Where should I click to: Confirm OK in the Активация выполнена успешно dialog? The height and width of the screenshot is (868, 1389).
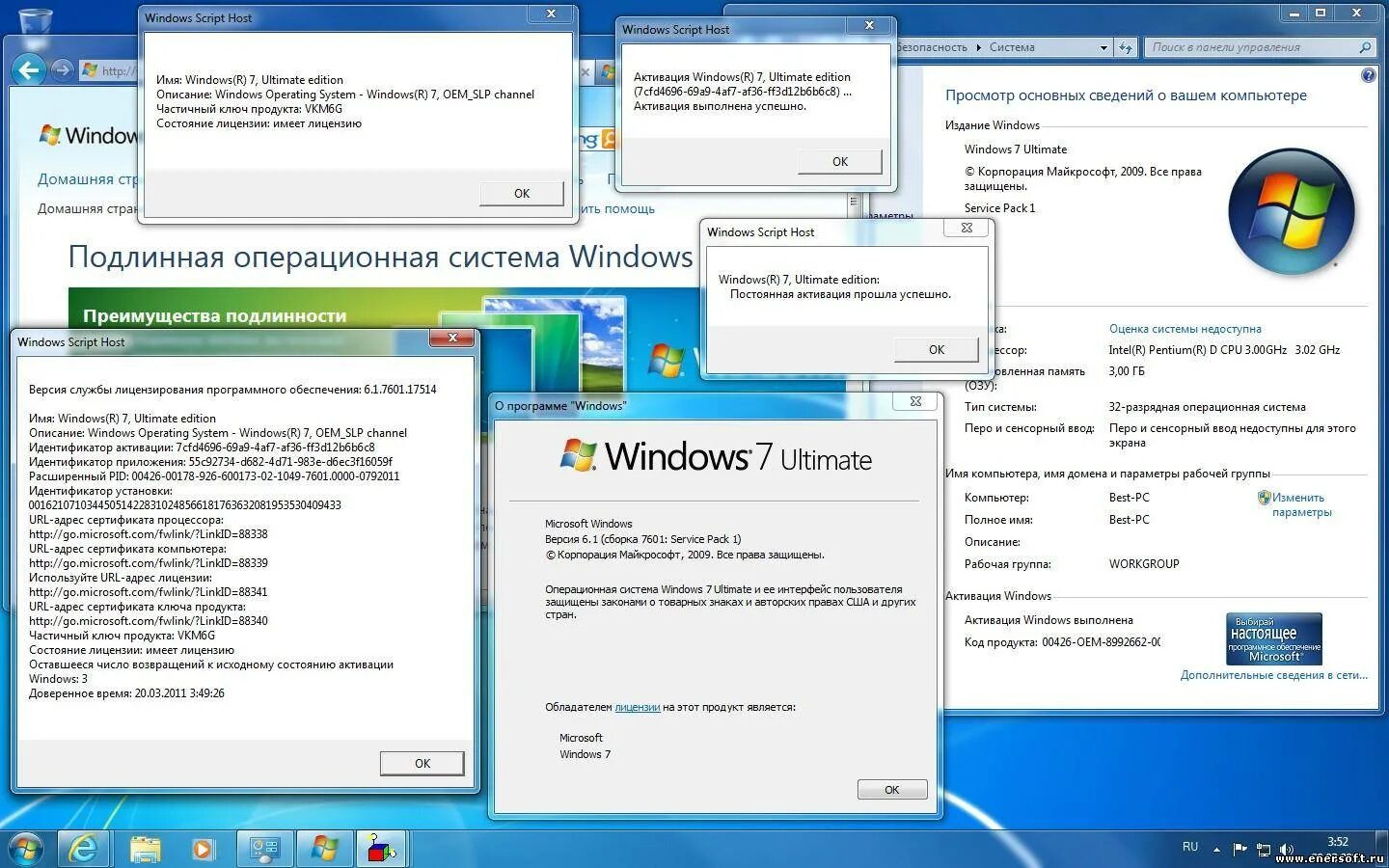840,162
